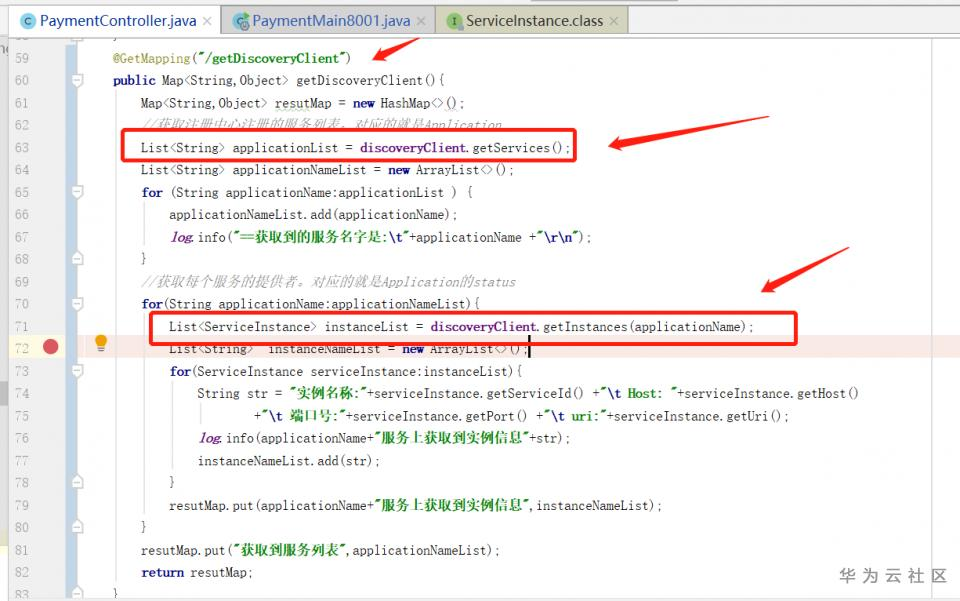Click the instanceNameList declaration on line 72

(324, 349)
